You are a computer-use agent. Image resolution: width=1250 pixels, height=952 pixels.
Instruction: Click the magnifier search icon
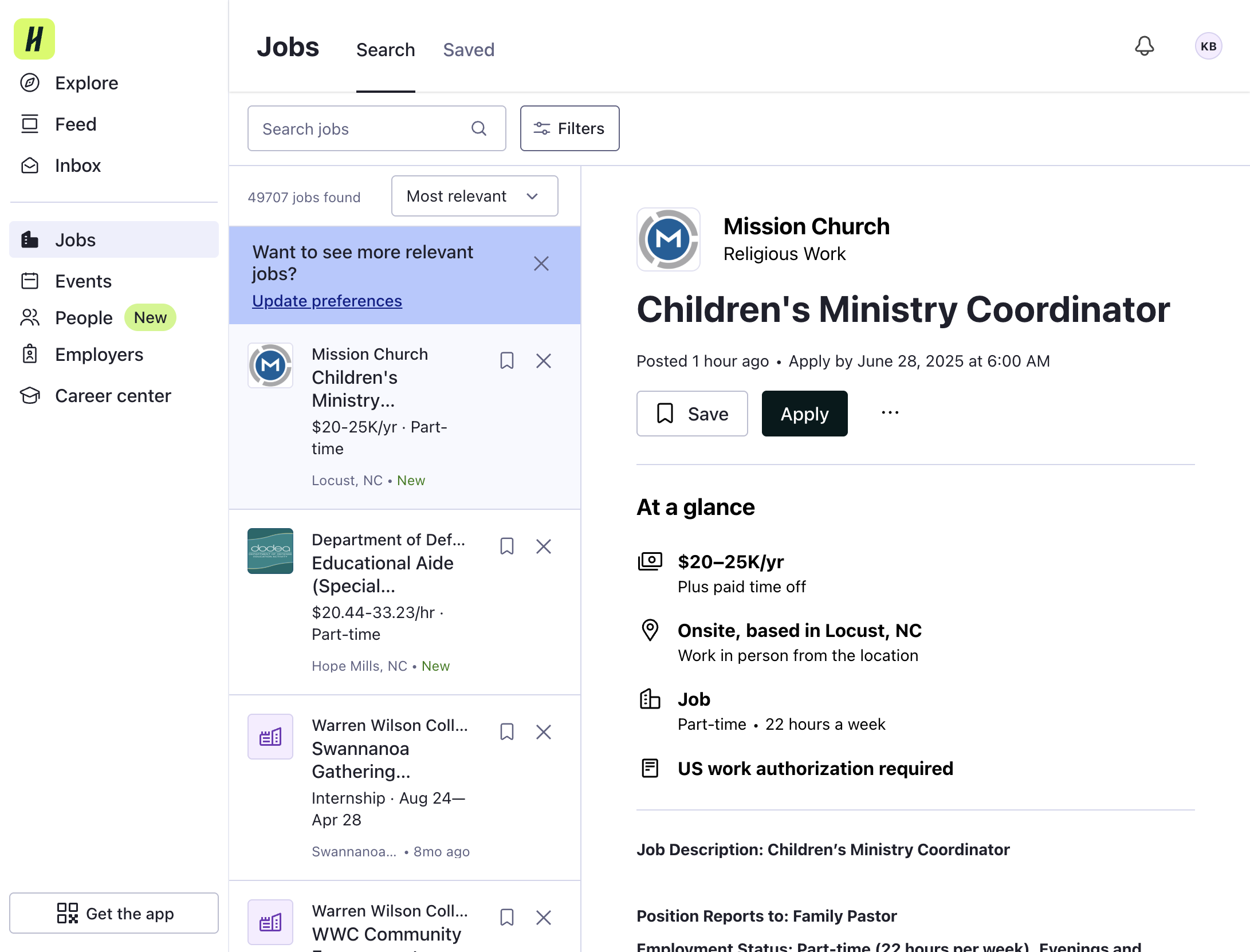pos(479,128)
